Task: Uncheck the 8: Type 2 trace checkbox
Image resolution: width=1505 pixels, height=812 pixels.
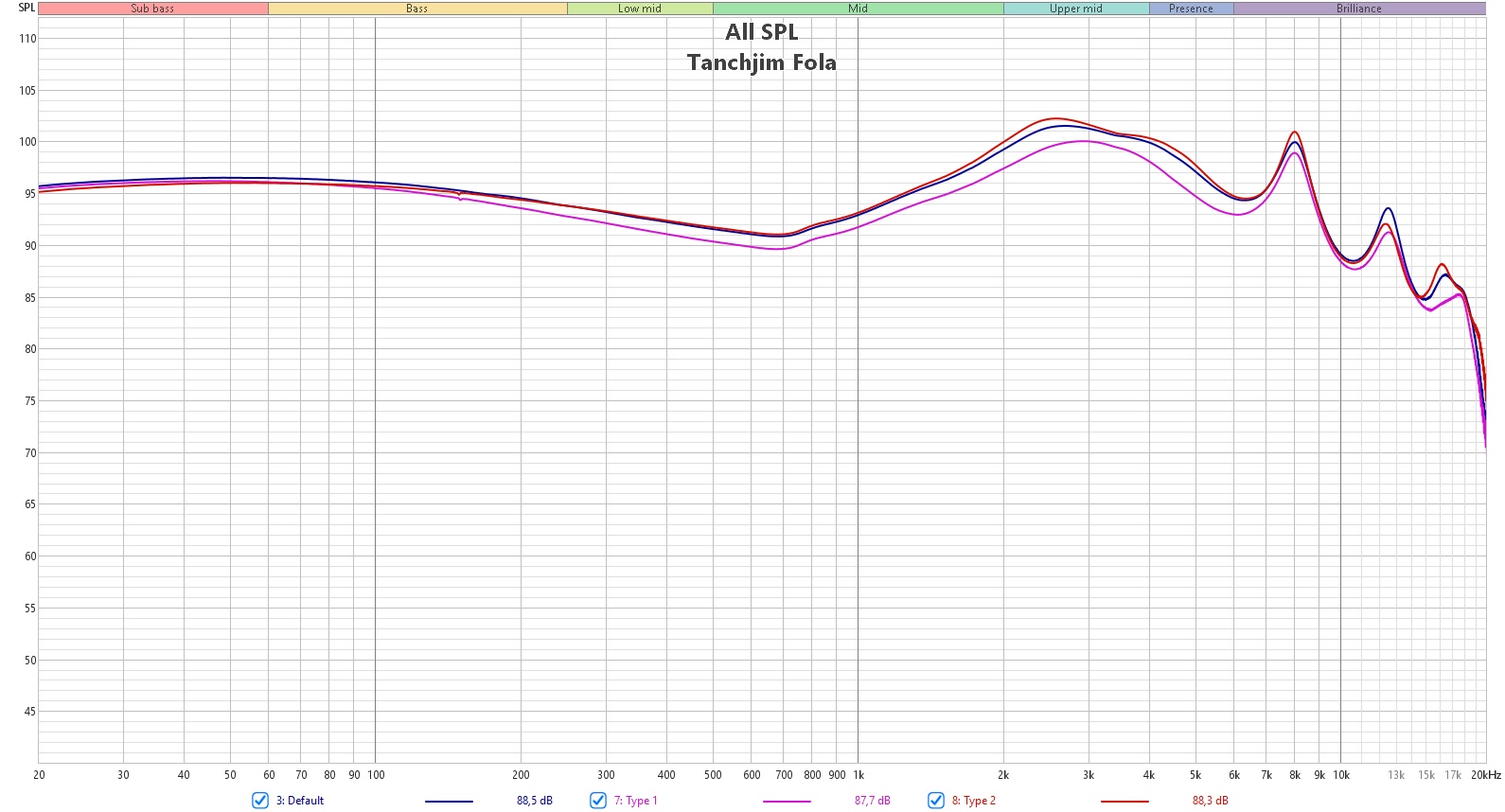Action: (936, 801)
